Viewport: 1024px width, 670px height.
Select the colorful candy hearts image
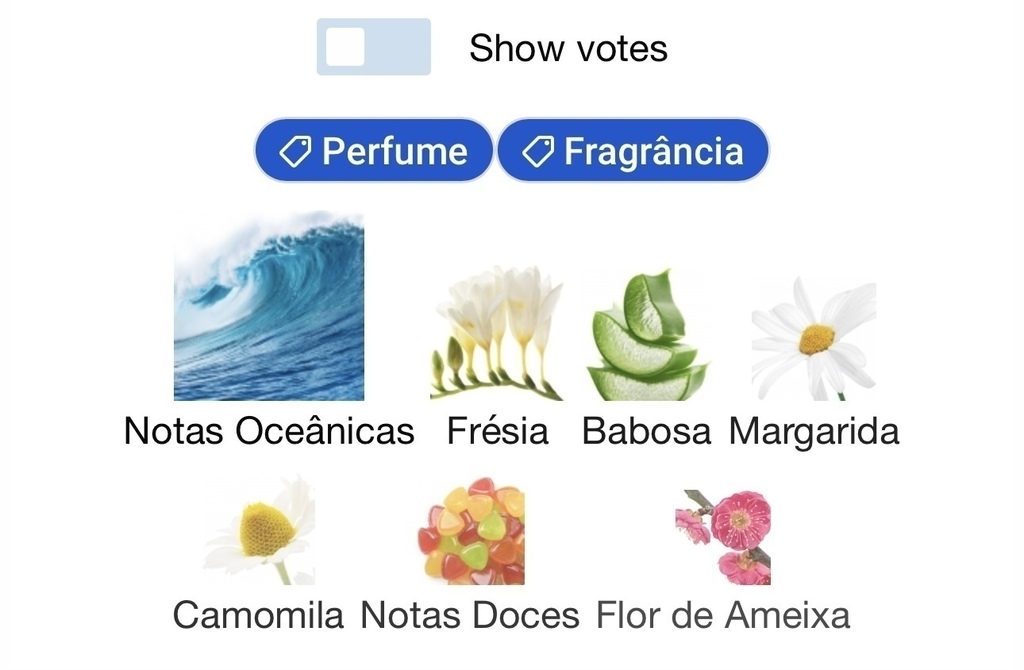tap(470, 531)
